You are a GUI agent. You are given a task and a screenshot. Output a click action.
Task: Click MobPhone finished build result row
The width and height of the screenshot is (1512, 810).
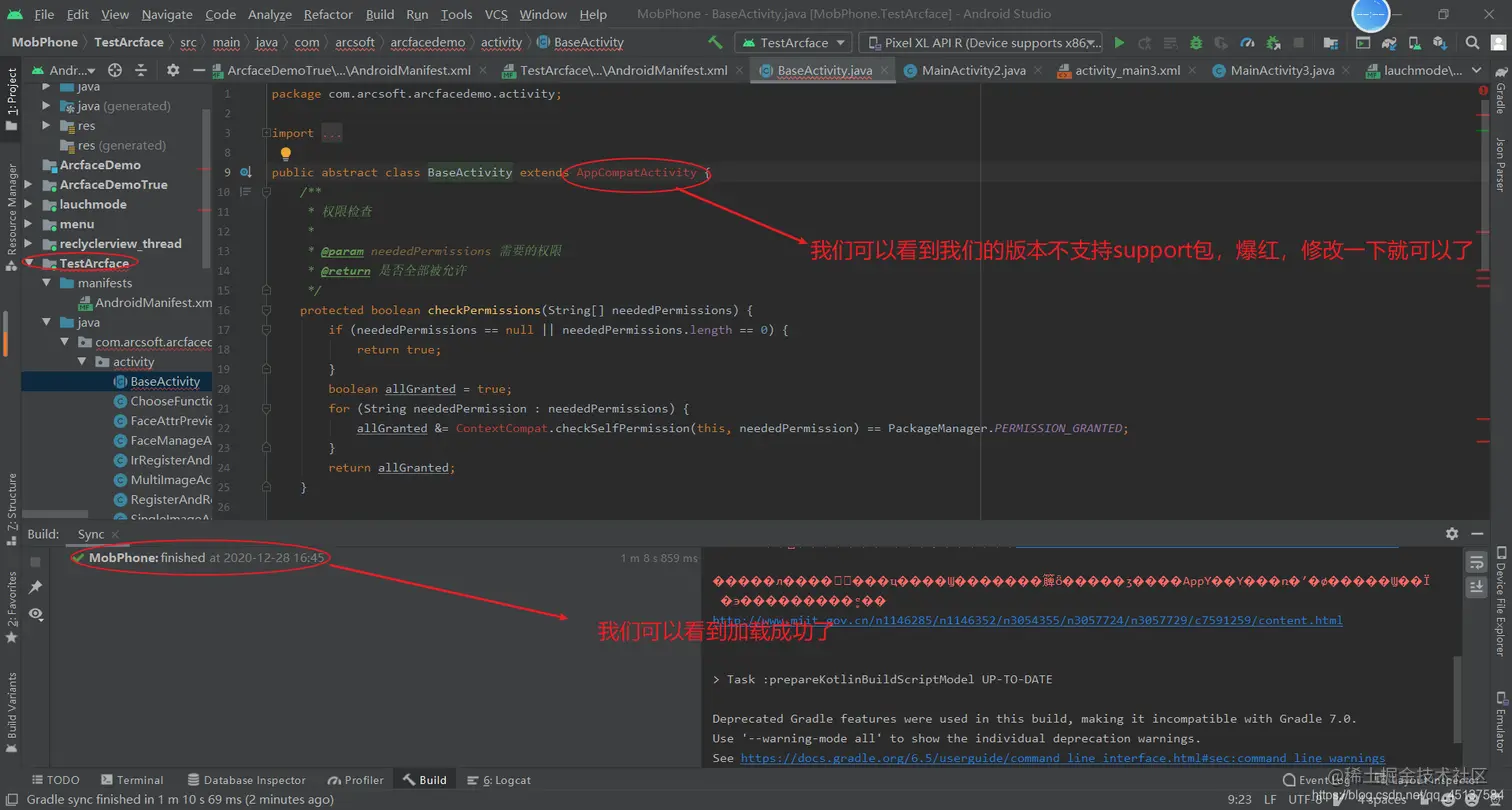coord(385,557)
